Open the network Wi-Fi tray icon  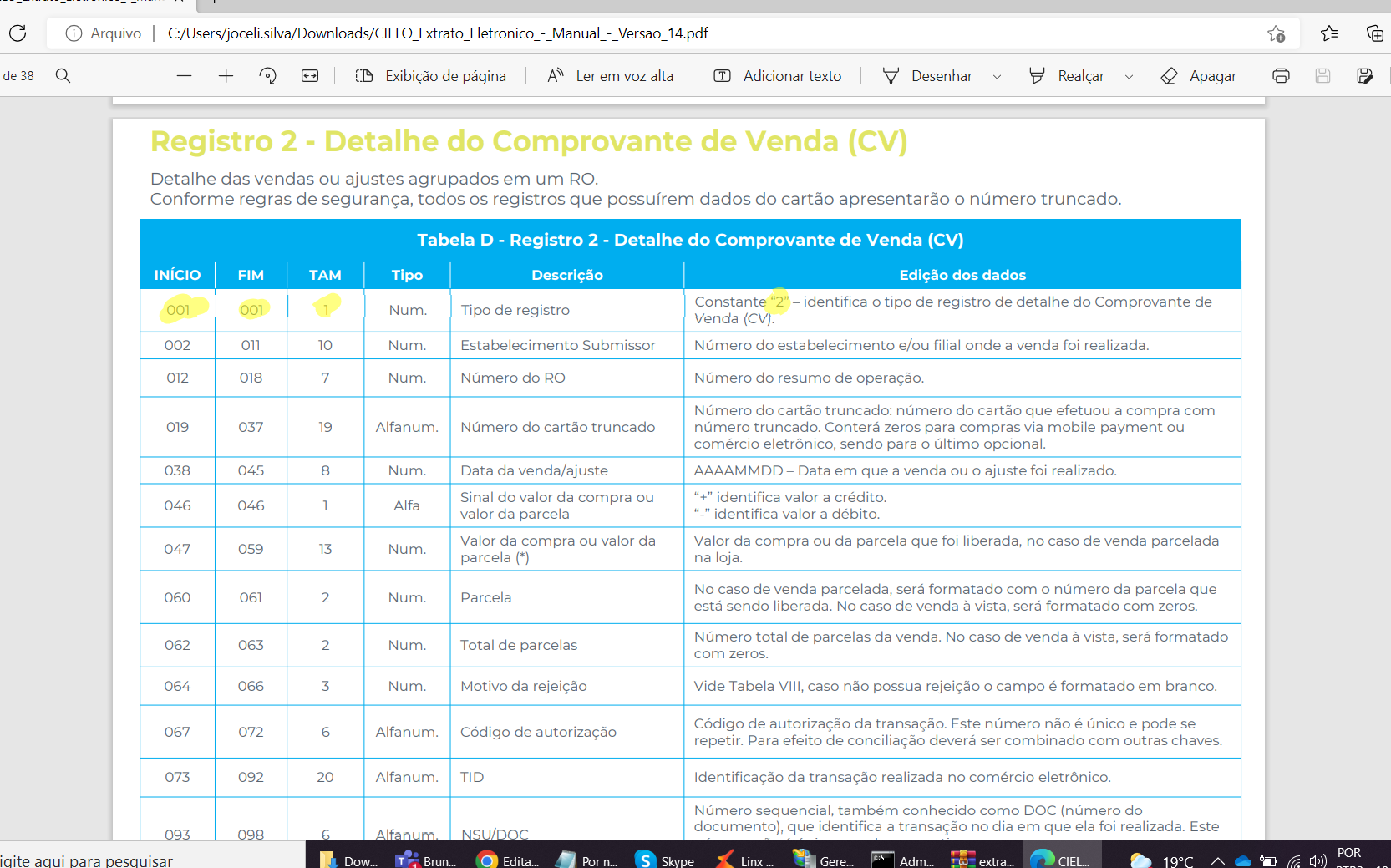(x=1294, y=861)
